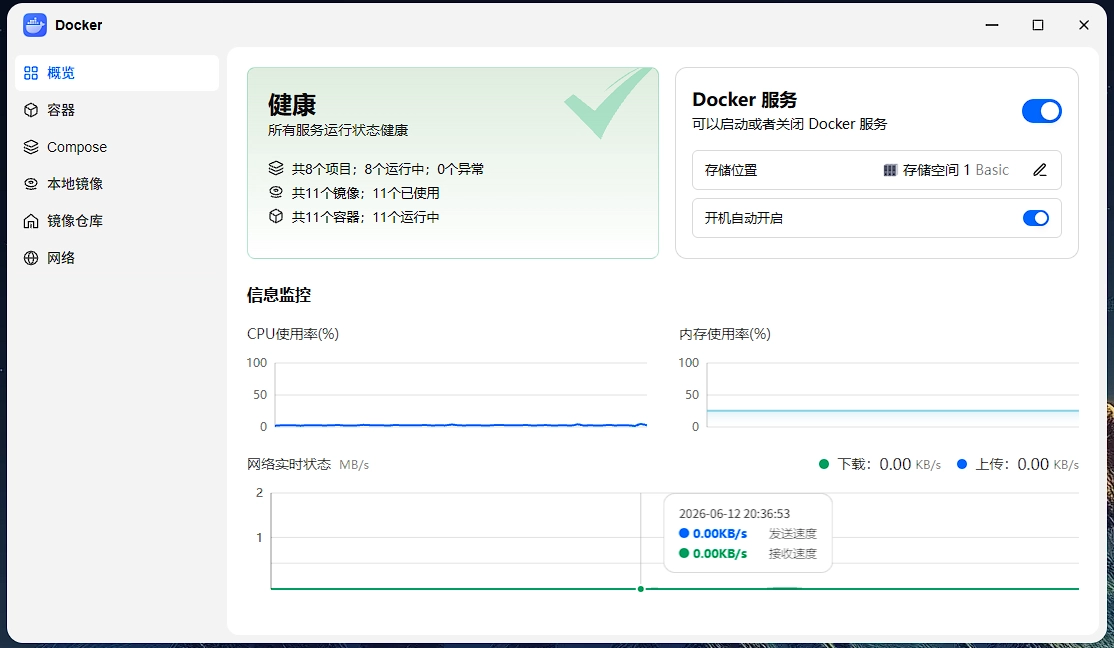Click the 所有服务运行状态健康 subtitle

coord(337,130)
